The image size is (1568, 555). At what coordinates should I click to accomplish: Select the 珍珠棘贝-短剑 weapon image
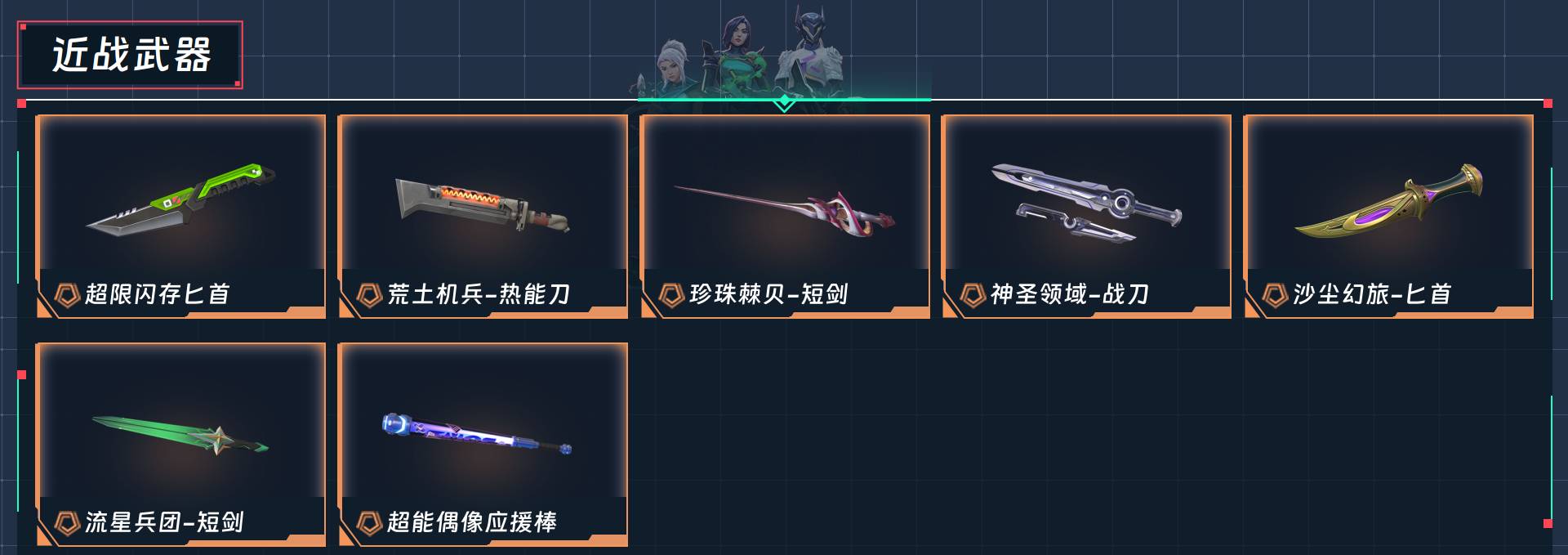[784, 208]
